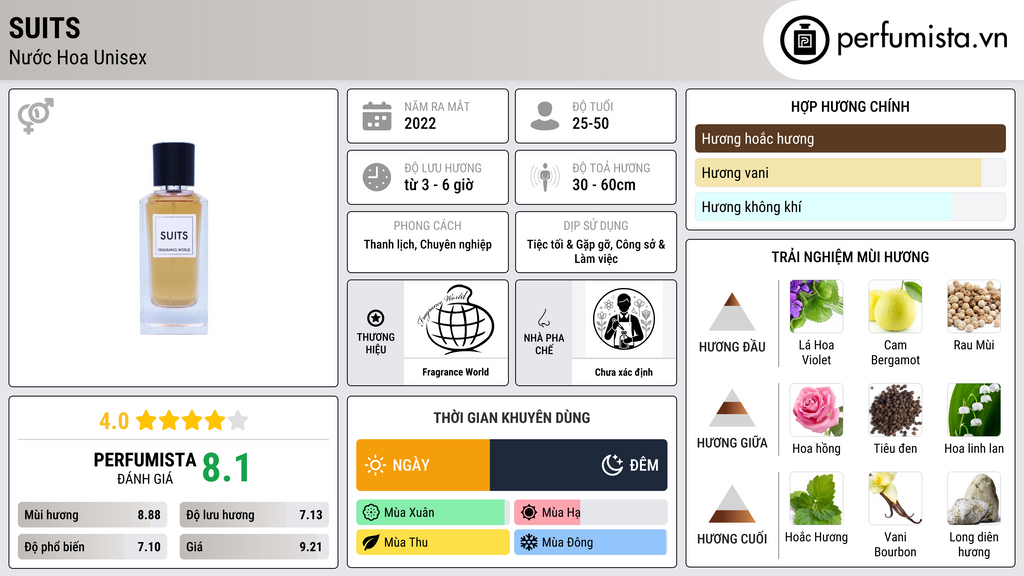Click the sillage icon beside Độ toả hương

[x=545, y=177]
